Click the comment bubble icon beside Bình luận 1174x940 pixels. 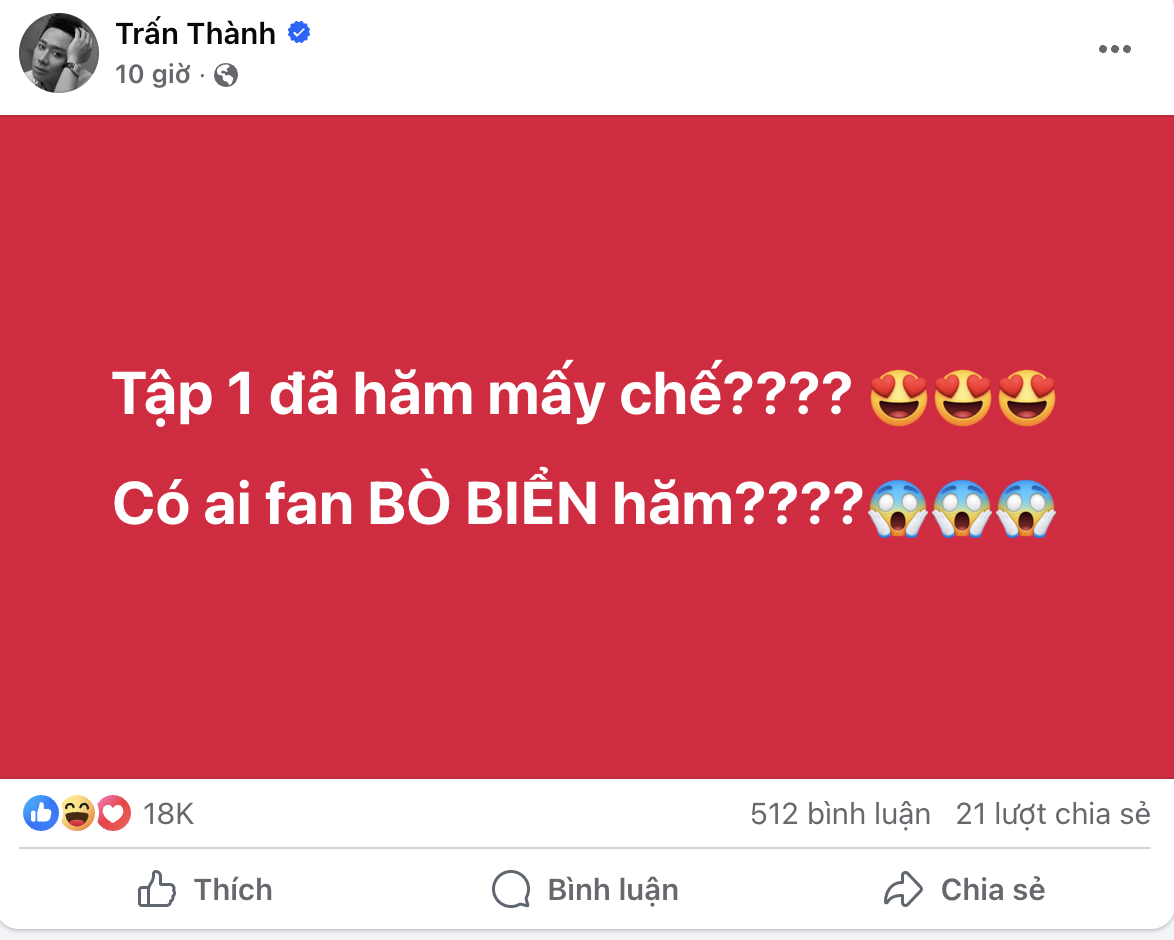[x=510, y=889]
